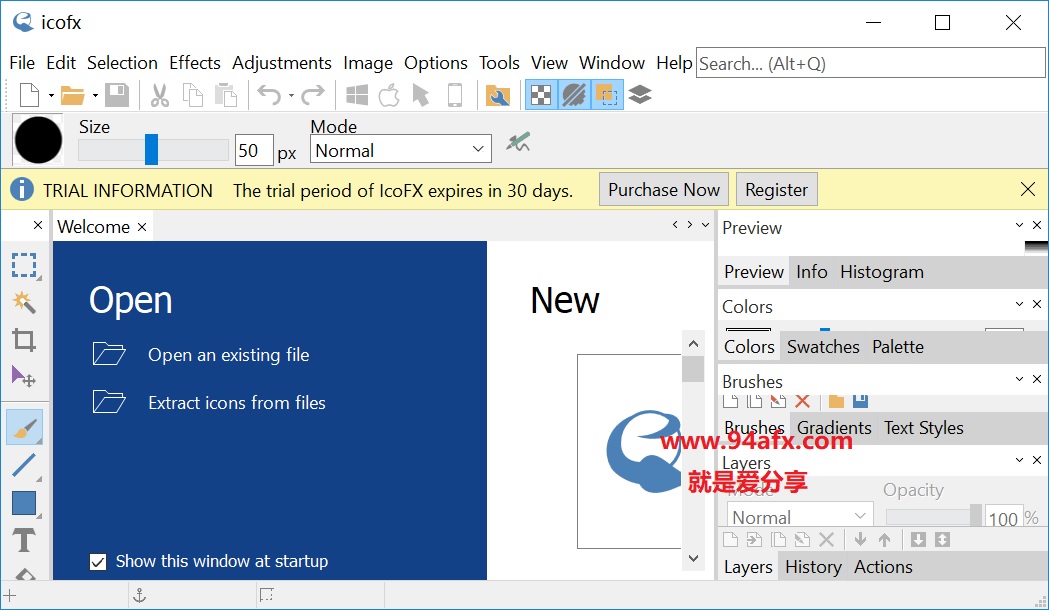Toggle the transparency checkerboard display
Viewport: 1049px width, 610px height.
tap(541, 95)
